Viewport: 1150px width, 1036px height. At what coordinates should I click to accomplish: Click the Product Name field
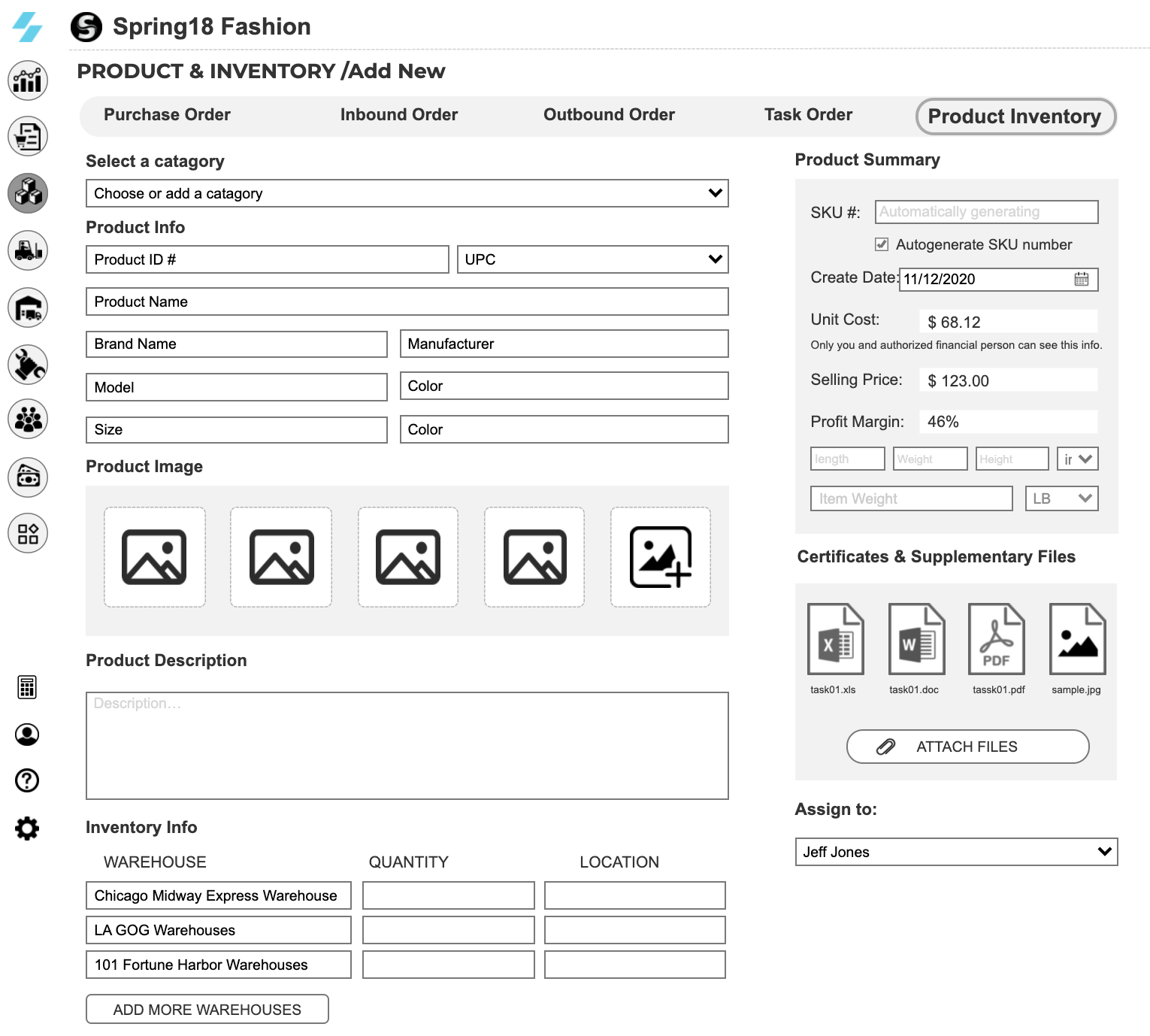pyautogui.click(x=407, y=301)
